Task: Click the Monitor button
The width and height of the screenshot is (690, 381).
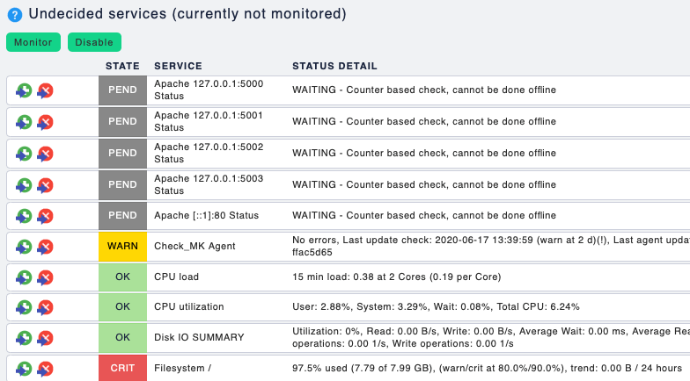Action: (33, 42)
